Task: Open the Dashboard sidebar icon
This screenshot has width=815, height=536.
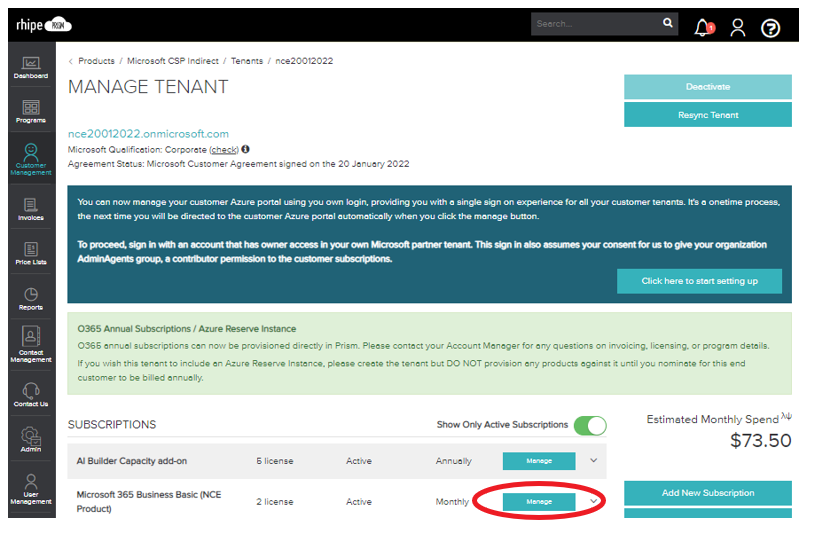Action: point(31,68)
